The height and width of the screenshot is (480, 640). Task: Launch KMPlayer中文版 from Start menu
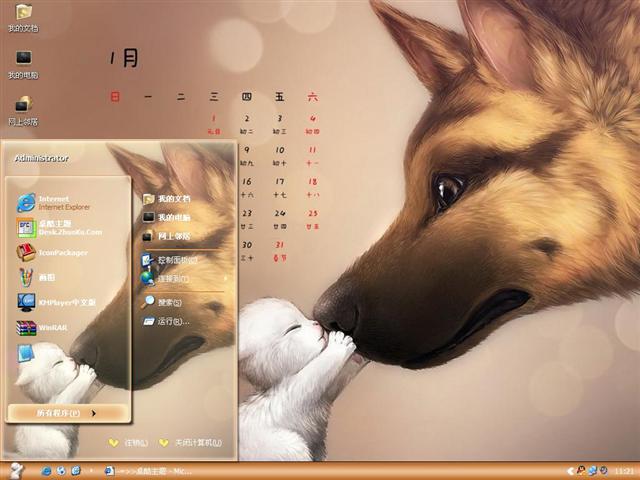(56, 302)
